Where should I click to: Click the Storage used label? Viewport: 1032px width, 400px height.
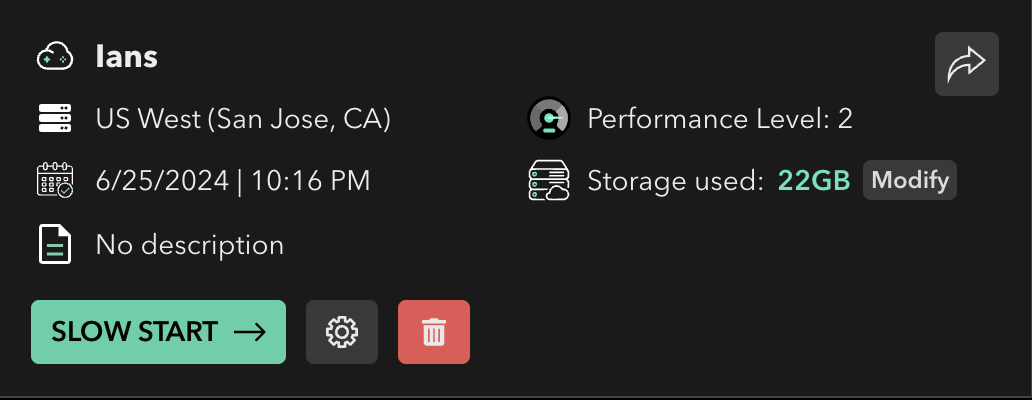pyautogui.click(x=675, y=181)
